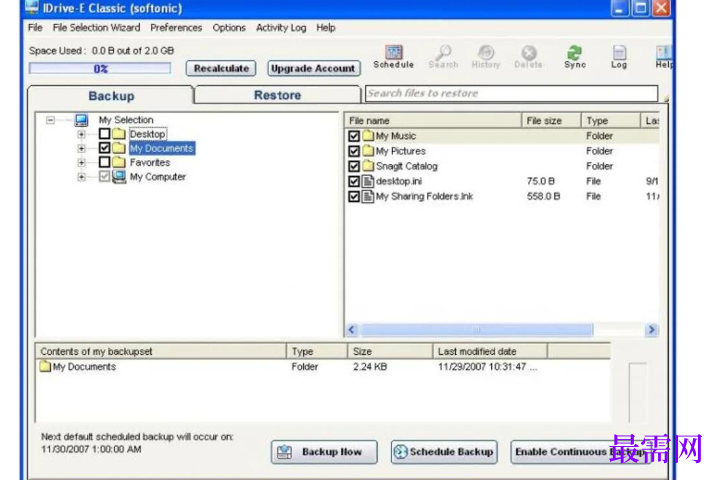Uncheck the SnagIt Catalog checkbox
721x480 pixels.
(x=354, y=166)
